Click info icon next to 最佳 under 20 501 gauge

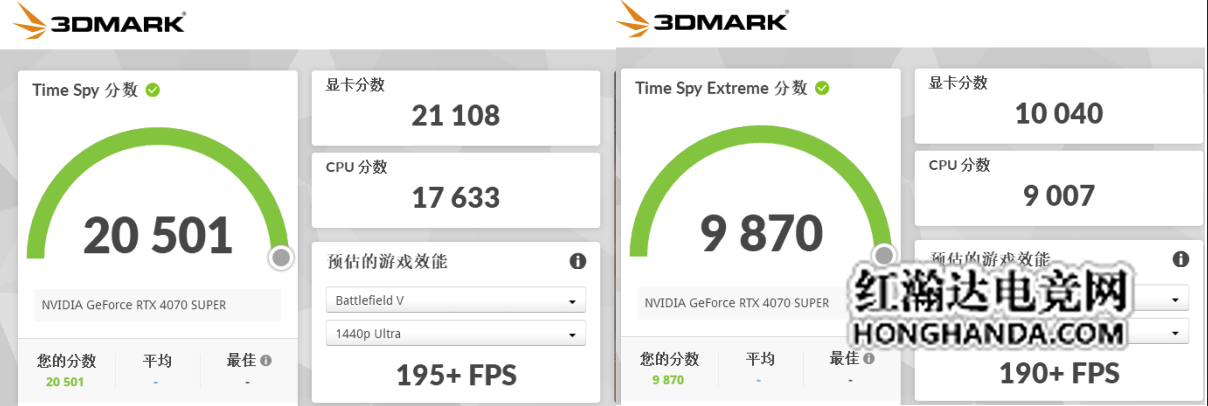pos(266,360)
